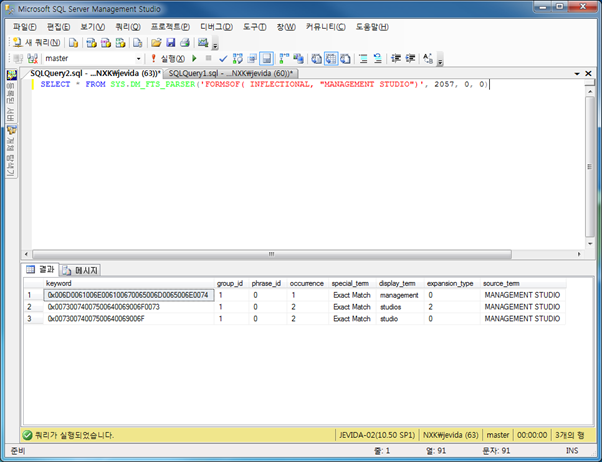The width and height of the screenshot is (602, 462).
Task: Open the 쿼리(Q) menu
Action: [x=128, y=27]
